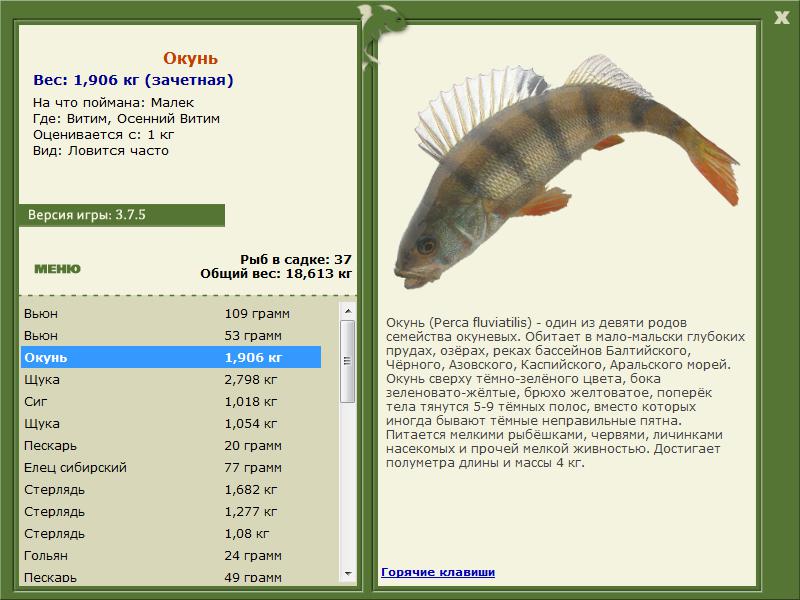Select the highlighted Окунь 1,906 кг row
Image resolution: width=800 pixels, height=600 pixels.
click(171, 357)
